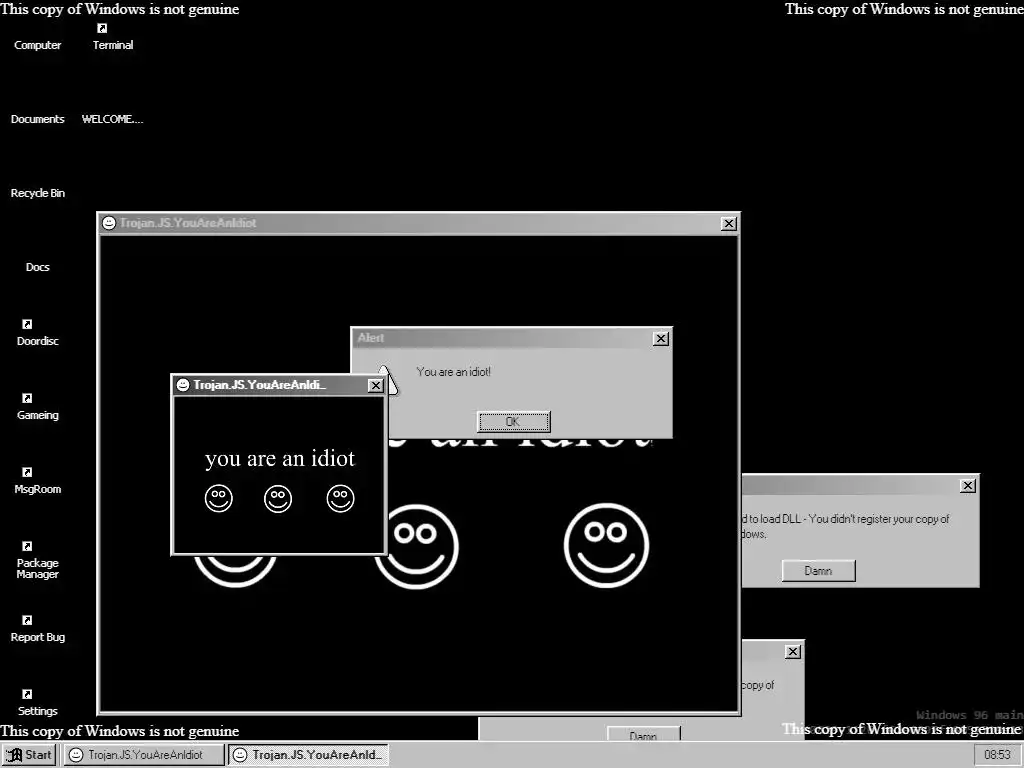Viewport: 1024px width, 768px height.
Task: Close the failed to load DLL dialog
Action: click(968, 486)
